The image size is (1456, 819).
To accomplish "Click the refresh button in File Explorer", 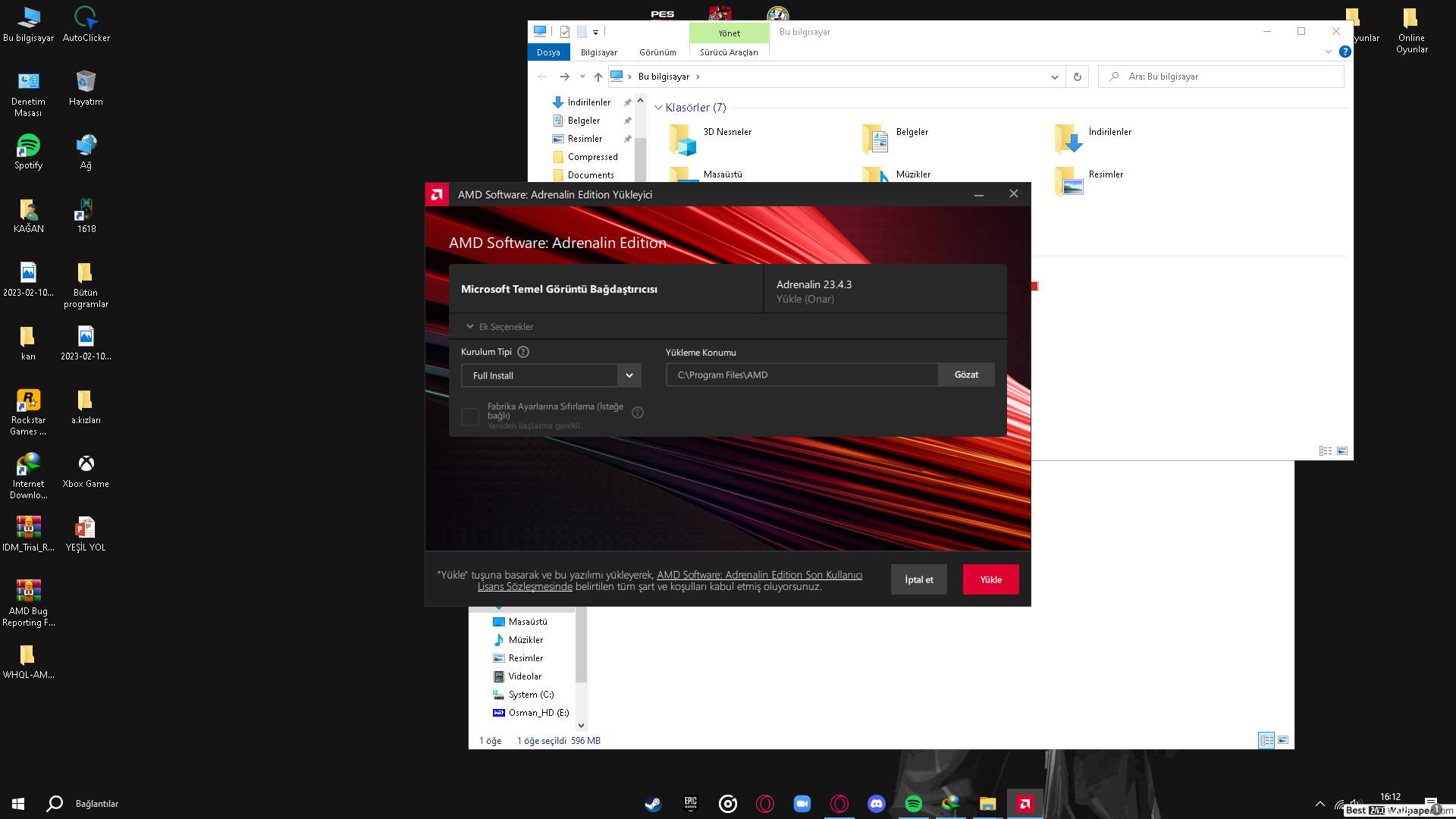I will pos(1077,77).
